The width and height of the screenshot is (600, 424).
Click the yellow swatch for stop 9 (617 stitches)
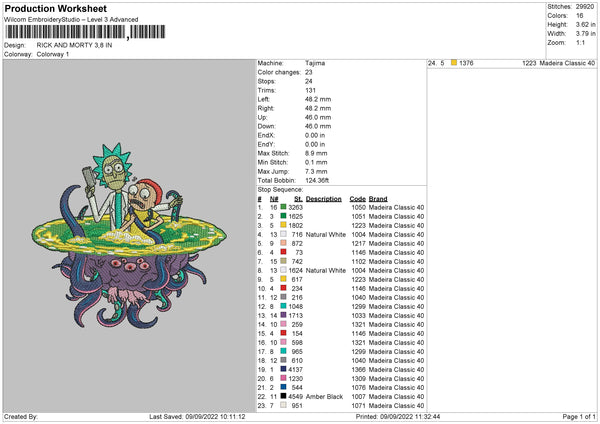click(x=283, y=279)
